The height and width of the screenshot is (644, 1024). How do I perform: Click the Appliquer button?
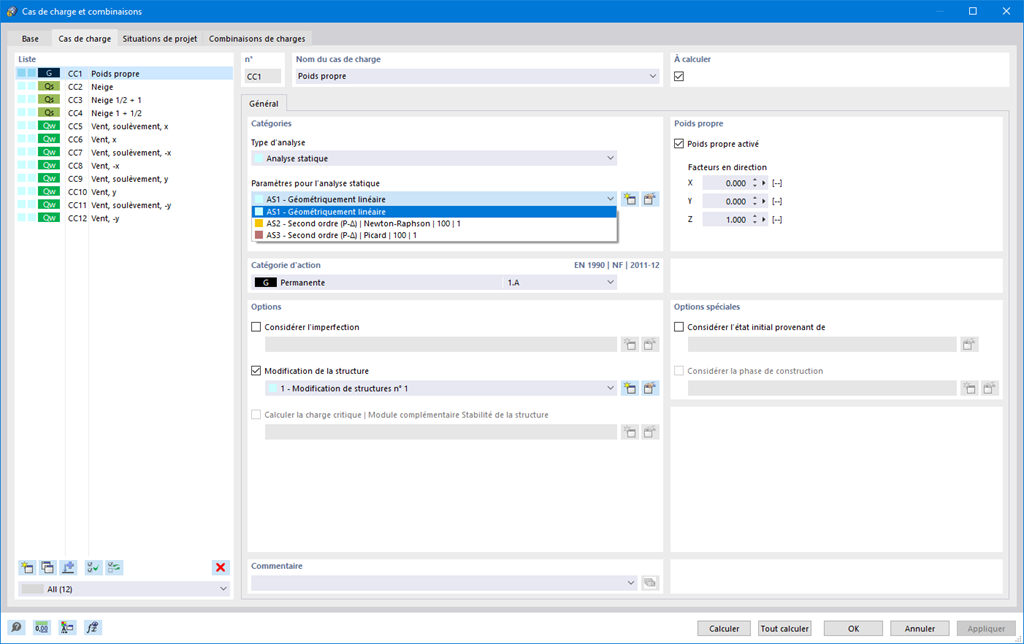click(986, 628)
